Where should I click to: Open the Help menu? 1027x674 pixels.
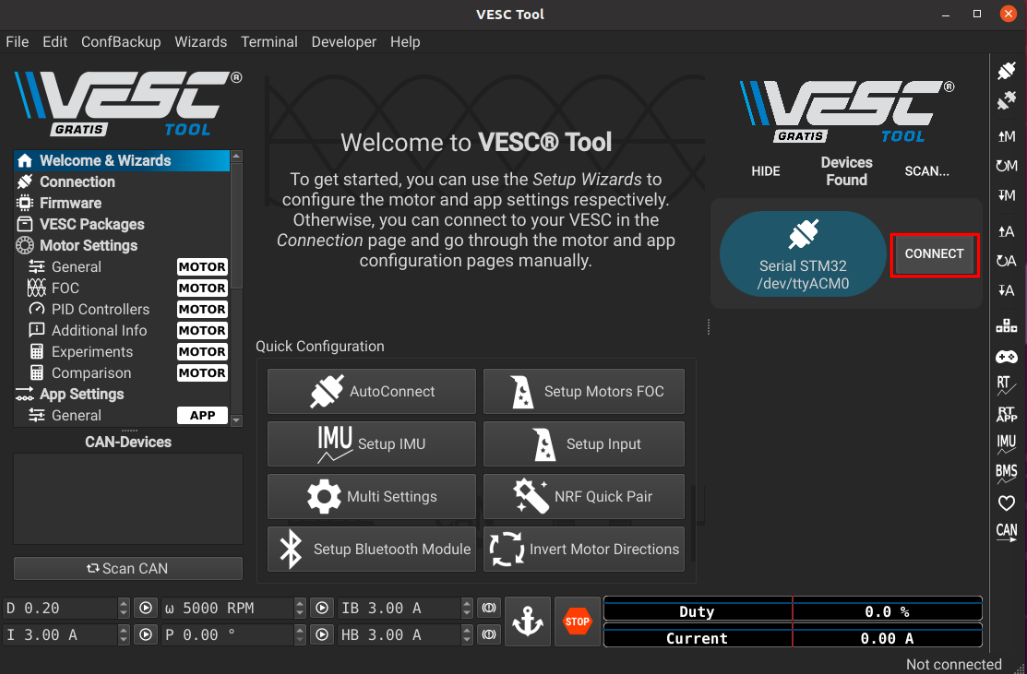tap(405, 42)
